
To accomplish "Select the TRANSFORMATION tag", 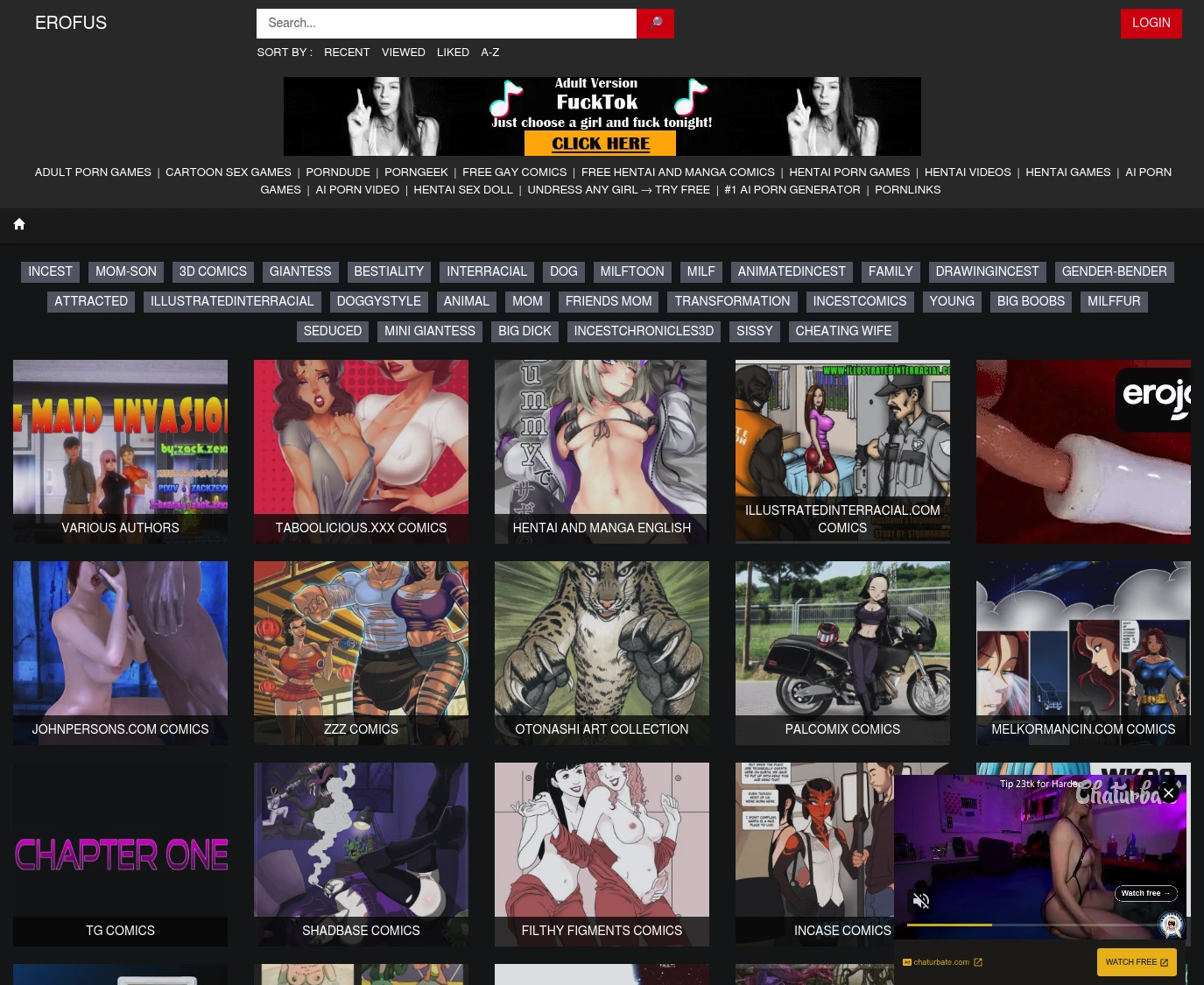I will (x=732, y=302).
